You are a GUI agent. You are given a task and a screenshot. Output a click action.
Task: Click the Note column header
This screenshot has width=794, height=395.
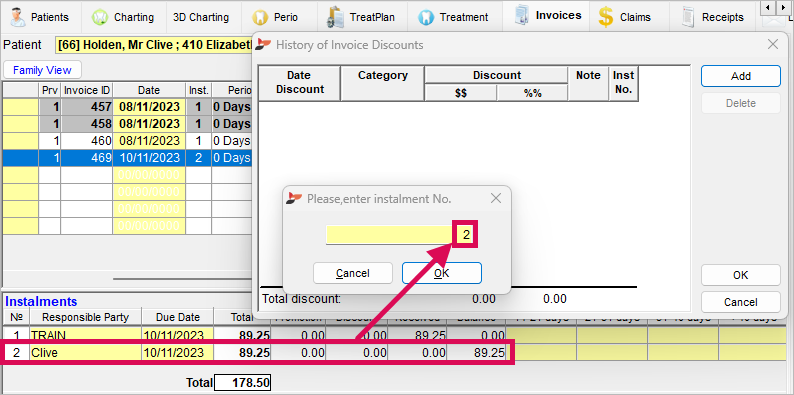point(588,83)
